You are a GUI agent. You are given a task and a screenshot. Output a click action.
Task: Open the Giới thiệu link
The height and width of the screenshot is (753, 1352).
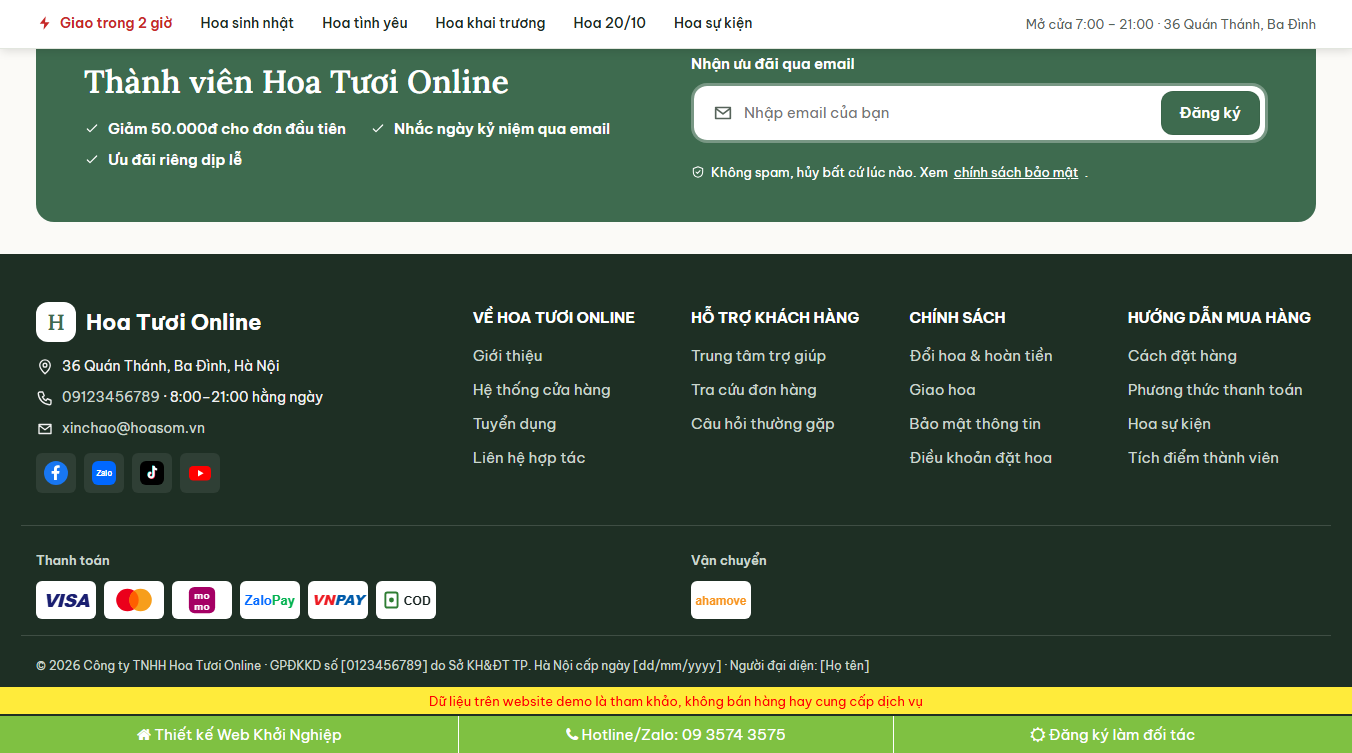508,356
